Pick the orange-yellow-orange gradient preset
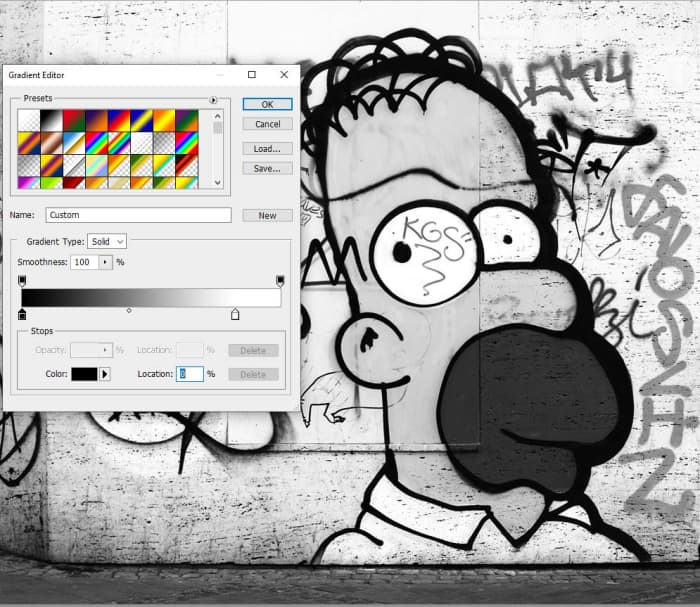This screenshot has width=700, height=607. 164,121
